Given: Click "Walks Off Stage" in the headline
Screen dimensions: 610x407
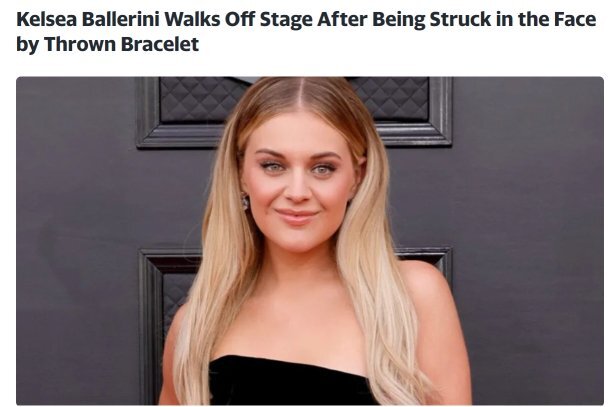Looking at the screenshot, I should [238, 20].
